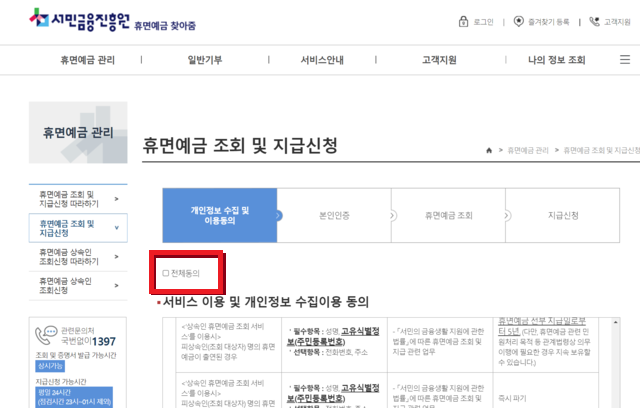Open the 고객지원 main navigation menu

click(x=439, y=60)
